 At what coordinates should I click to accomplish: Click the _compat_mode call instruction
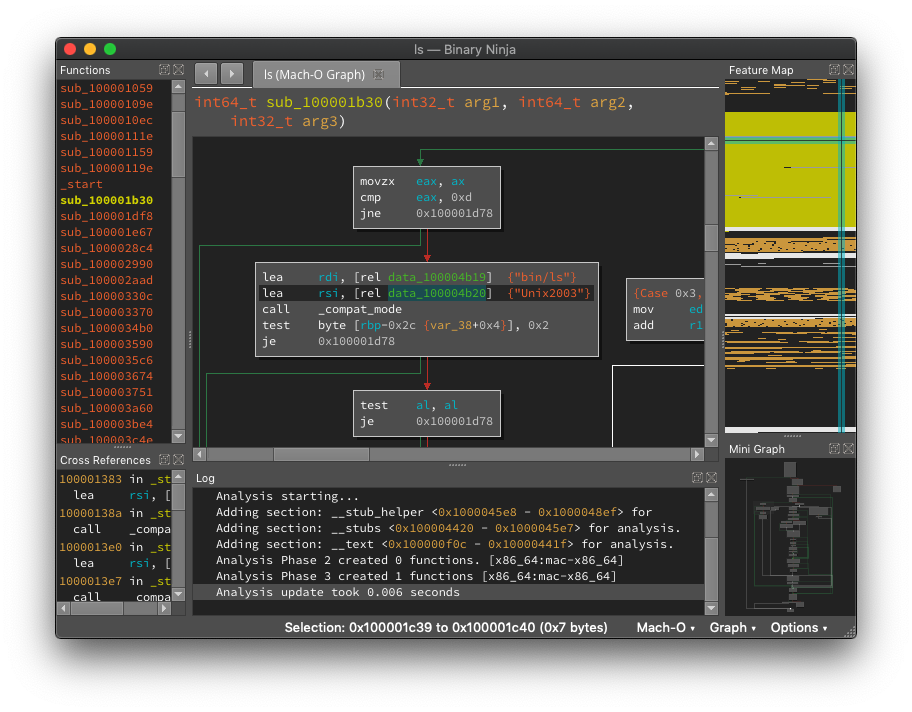360,309
